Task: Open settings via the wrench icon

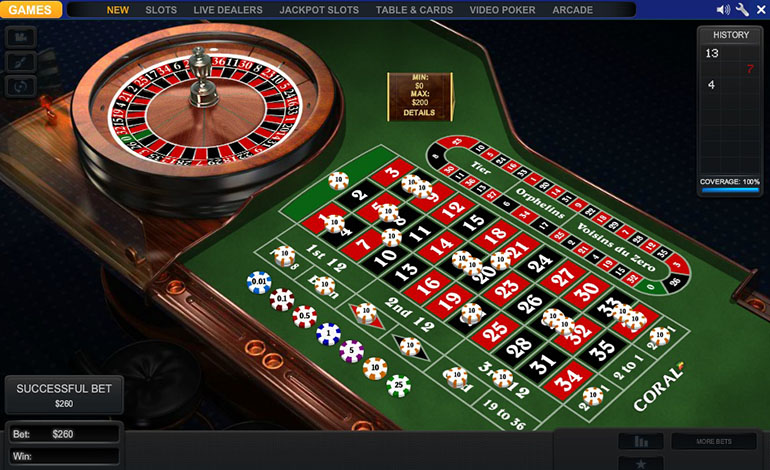Action: click(x=742, y=10)
